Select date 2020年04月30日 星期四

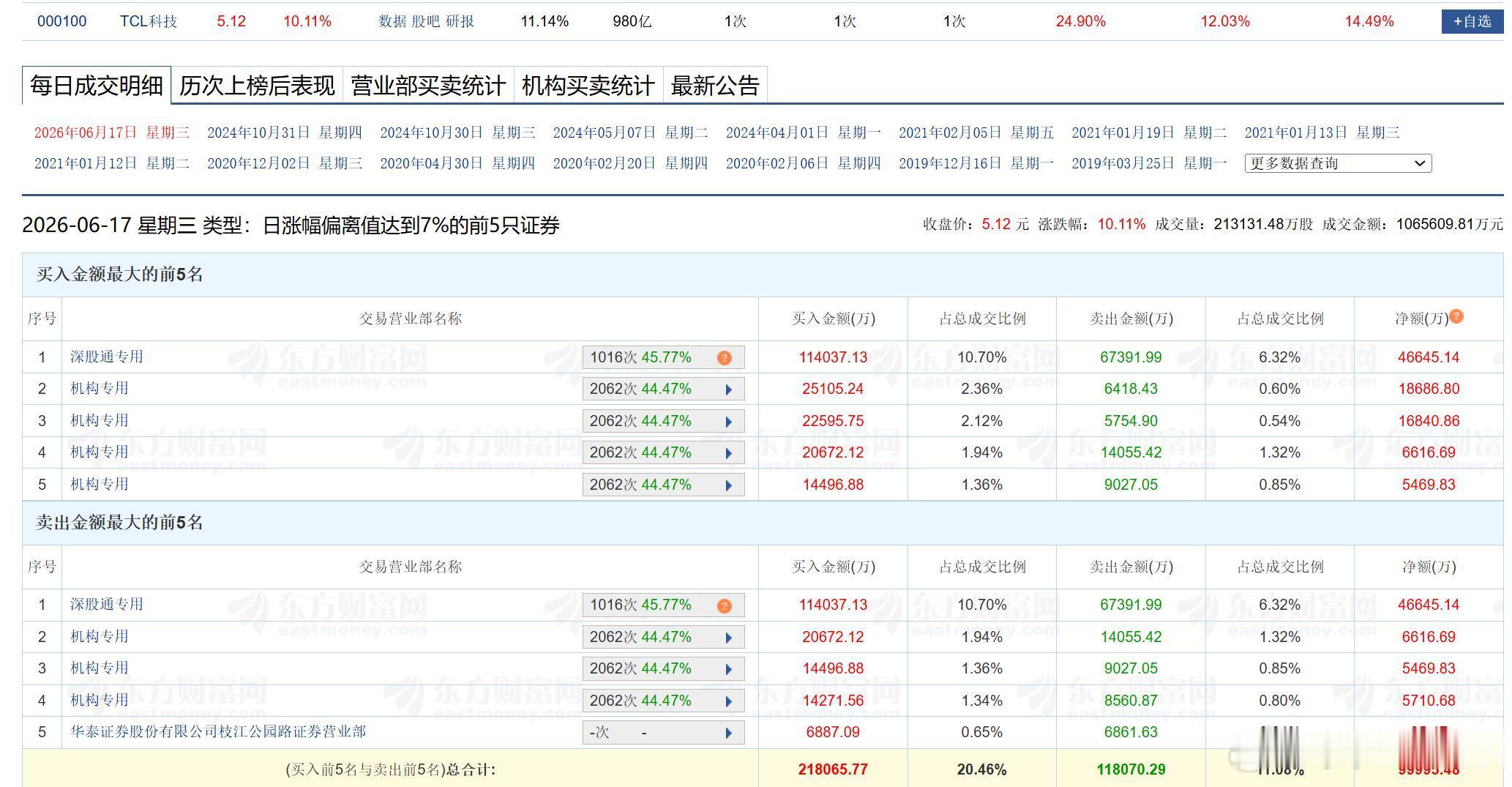(457, 163)
